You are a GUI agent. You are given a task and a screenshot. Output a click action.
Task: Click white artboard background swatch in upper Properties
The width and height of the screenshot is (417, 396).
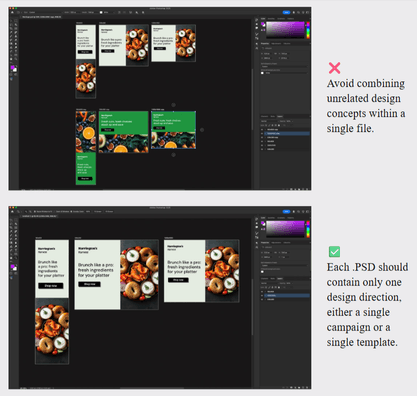click(262, 73)
